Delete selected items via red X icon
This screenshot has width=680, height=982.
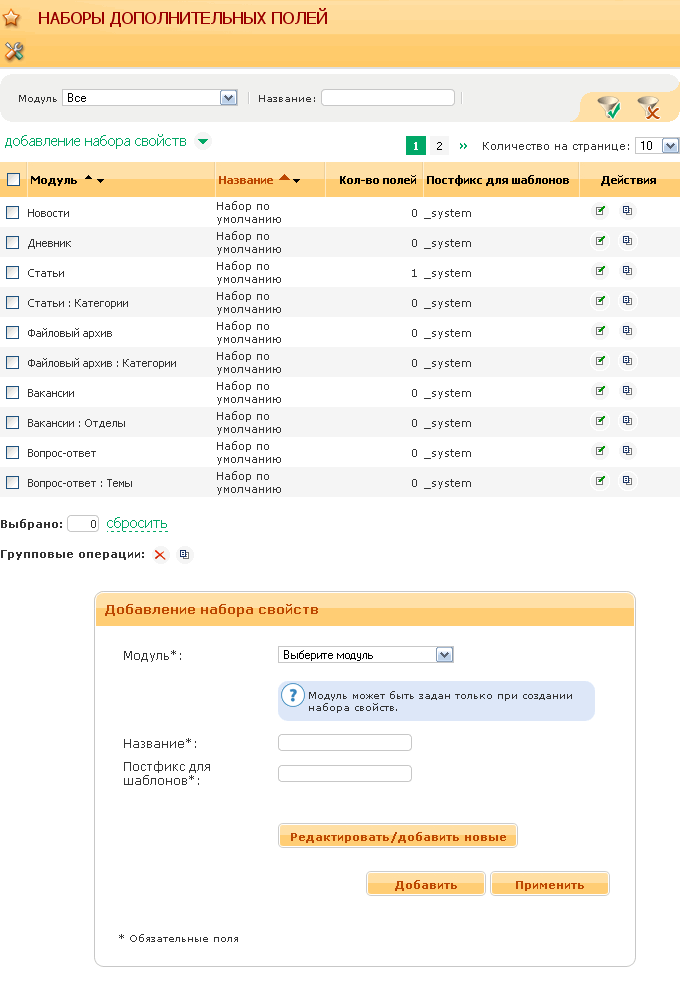(x=159, y=555)
